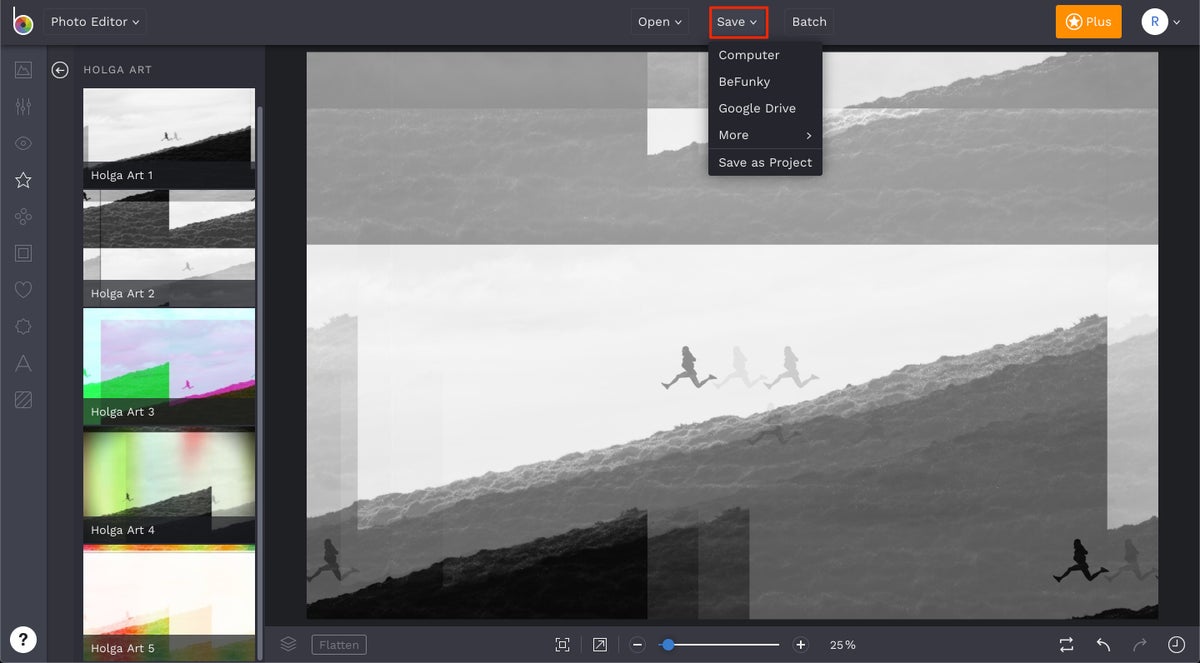Open the Effects panel eye icon

point(23,143)
